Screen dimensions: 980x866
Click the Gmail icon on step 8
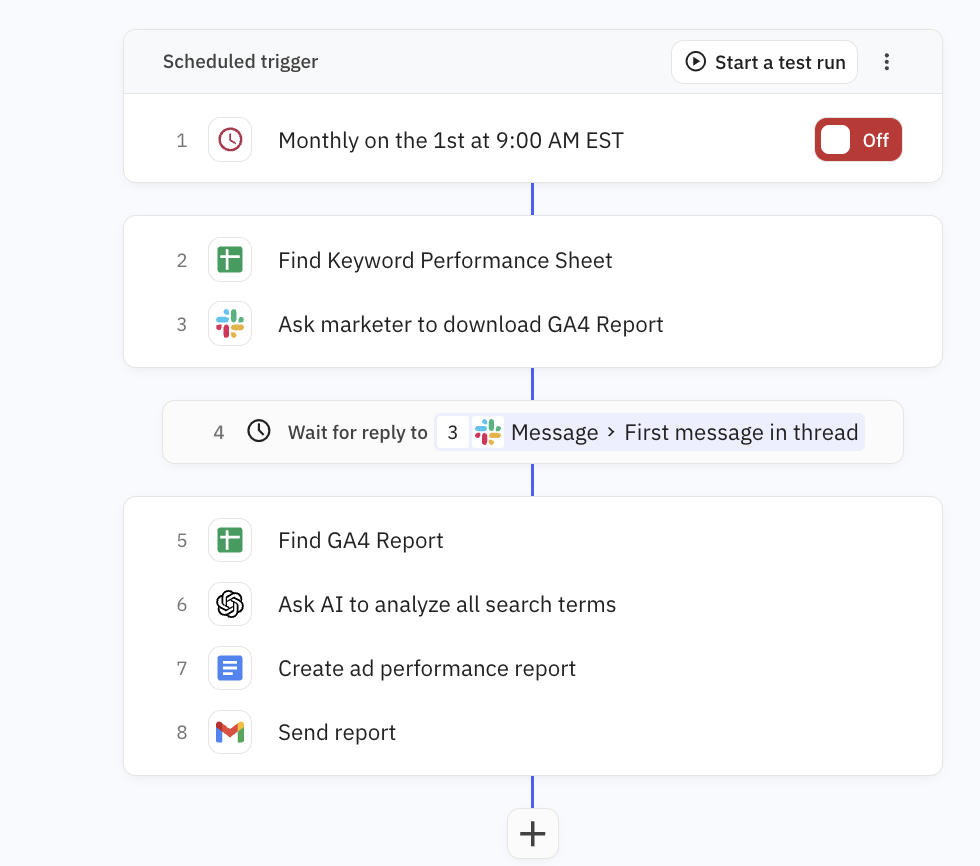(x=230, y=732)
